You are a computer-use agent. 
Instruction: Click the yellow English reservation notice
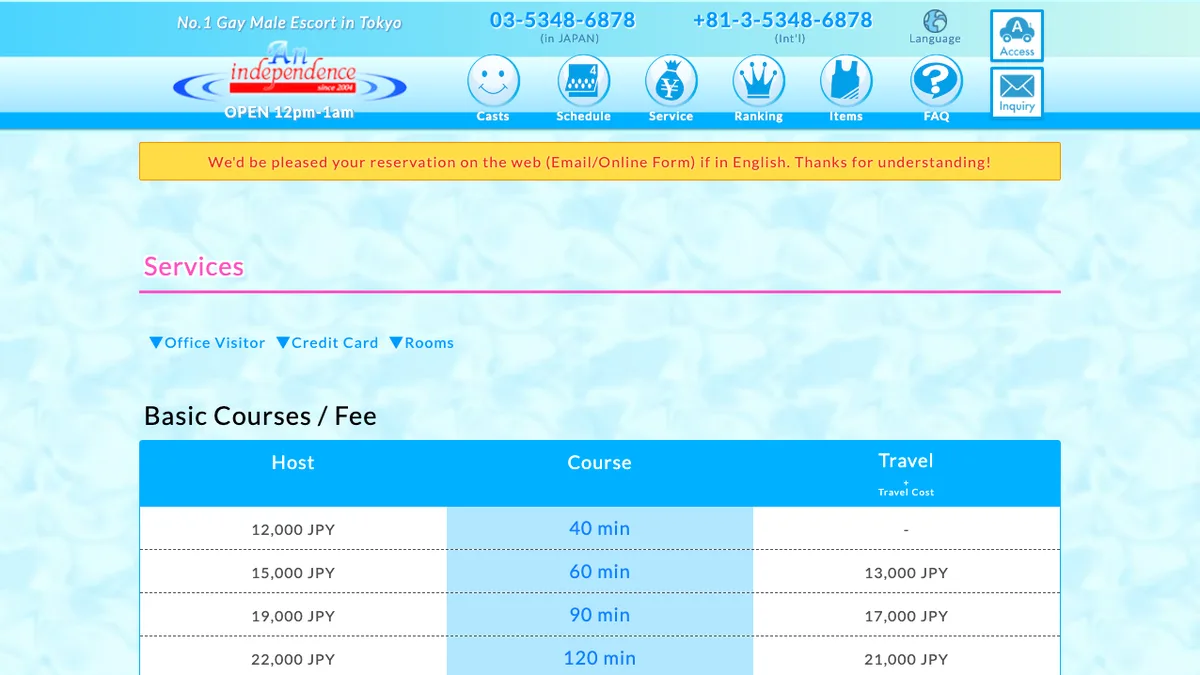coord(600,162)
